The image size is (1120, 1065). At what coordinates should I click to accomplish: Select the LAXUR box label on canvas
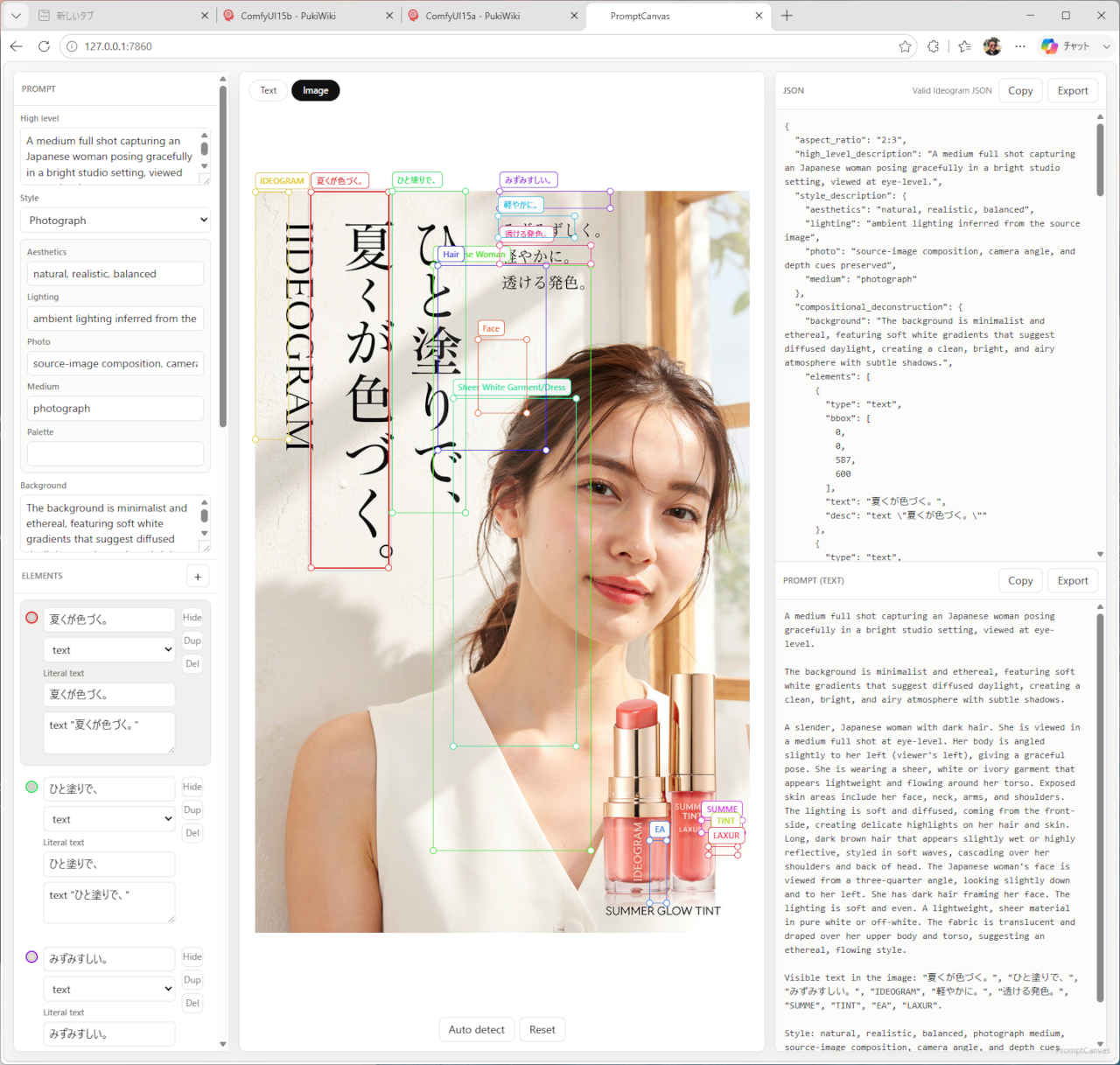[726, 836]
